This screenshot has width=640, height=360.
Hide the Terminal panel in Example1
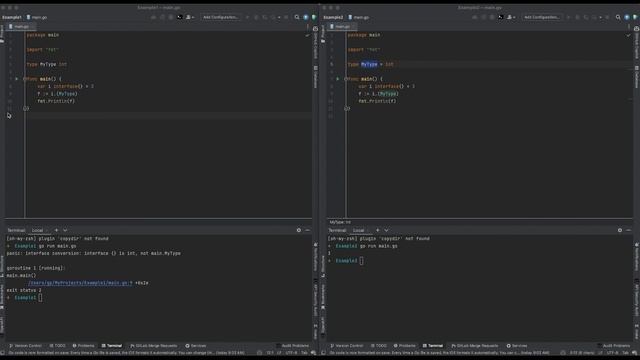tap(307, 230)
